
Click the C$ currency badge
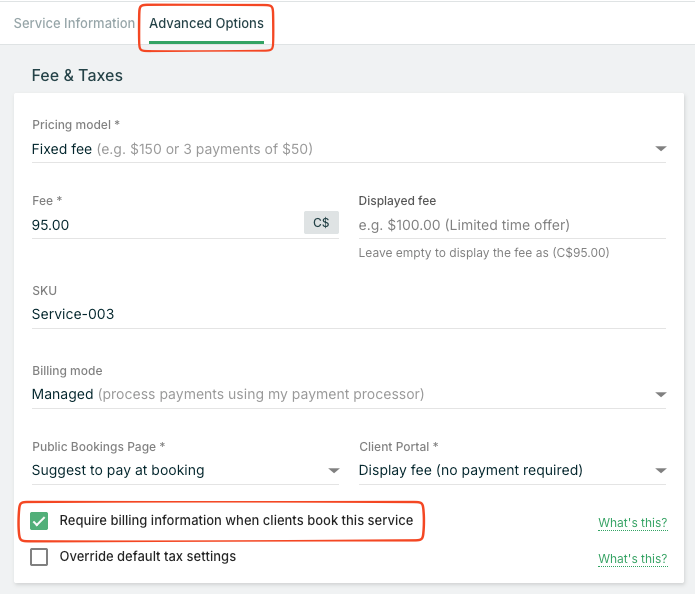(x=321, y=223)
